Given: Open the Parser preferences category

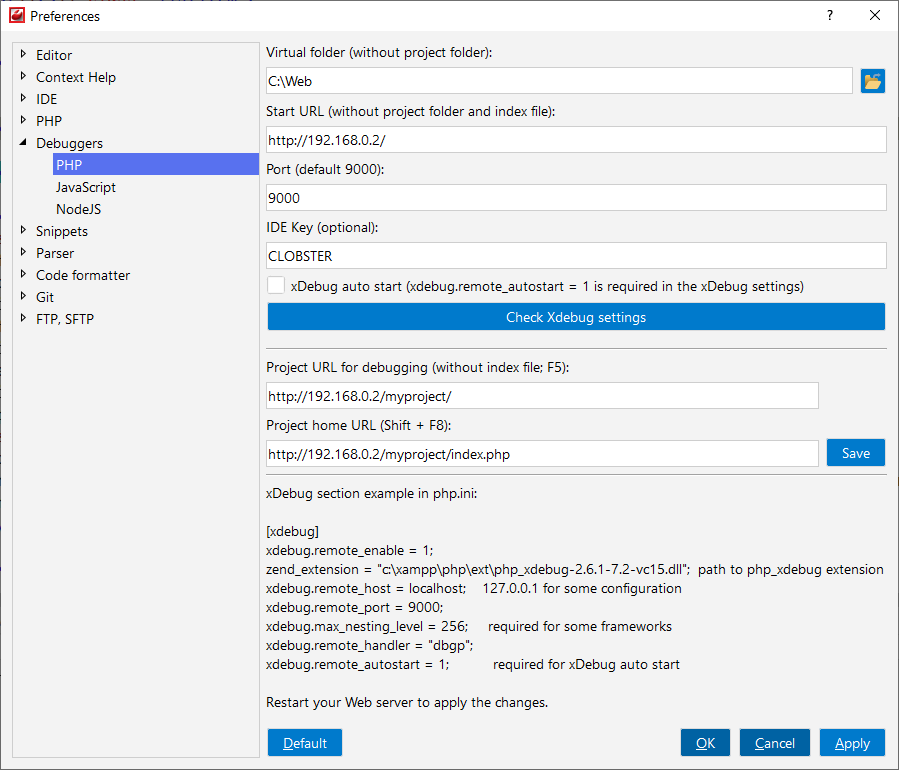Looking at the screenshot, I should pos(55,253).
